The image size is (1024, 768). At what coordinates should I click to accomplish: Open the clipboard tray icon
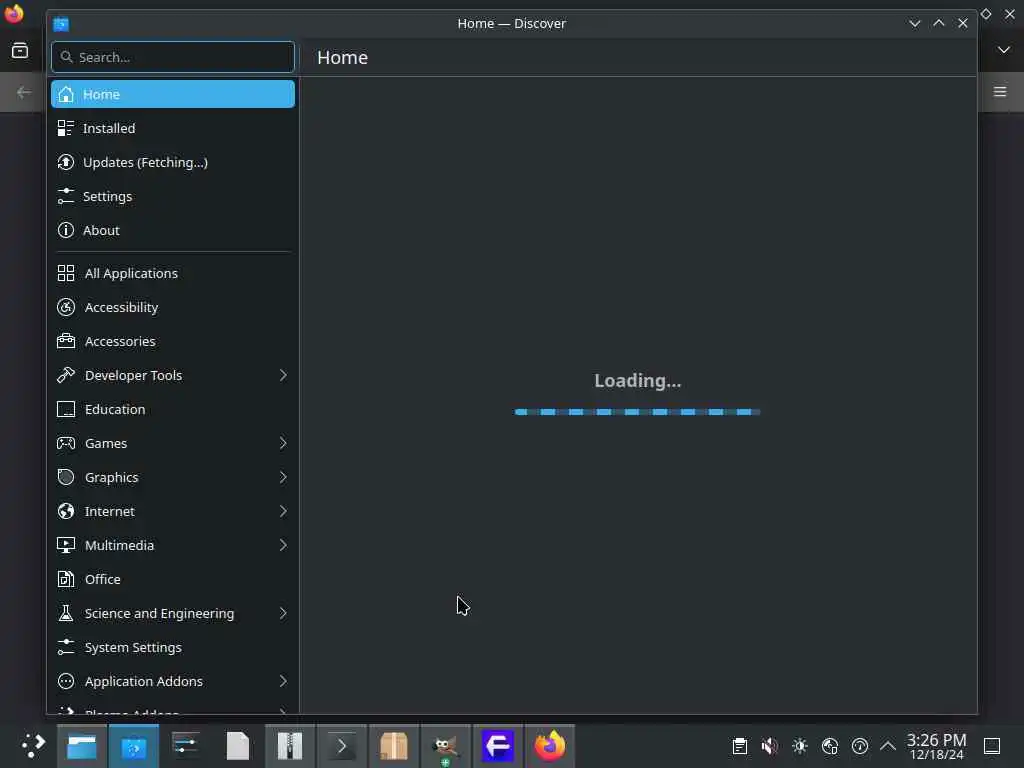click(x=739, y=746)
